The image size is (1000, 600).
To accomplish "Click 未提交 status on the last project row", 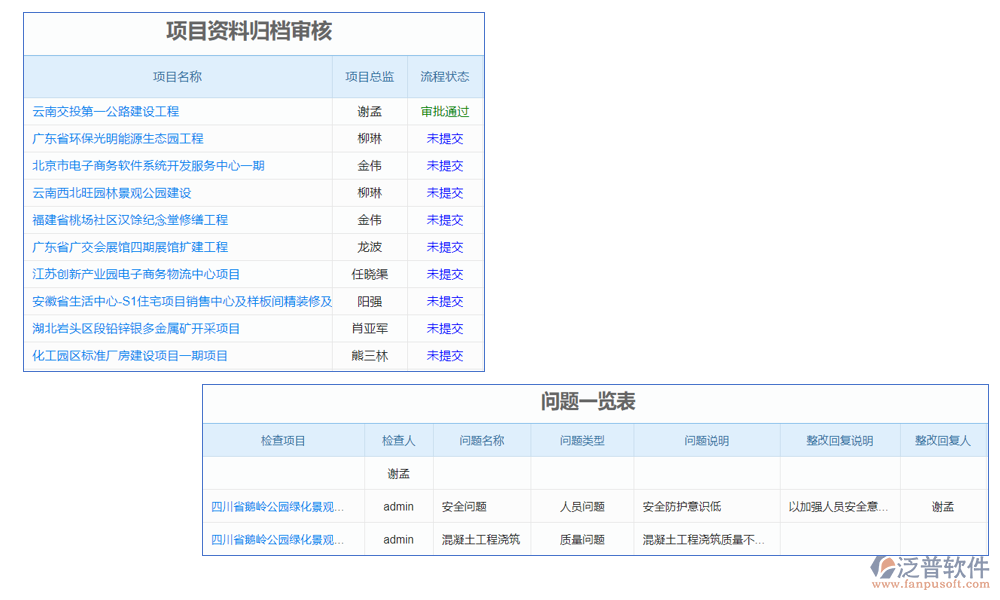I will point(443,355).
